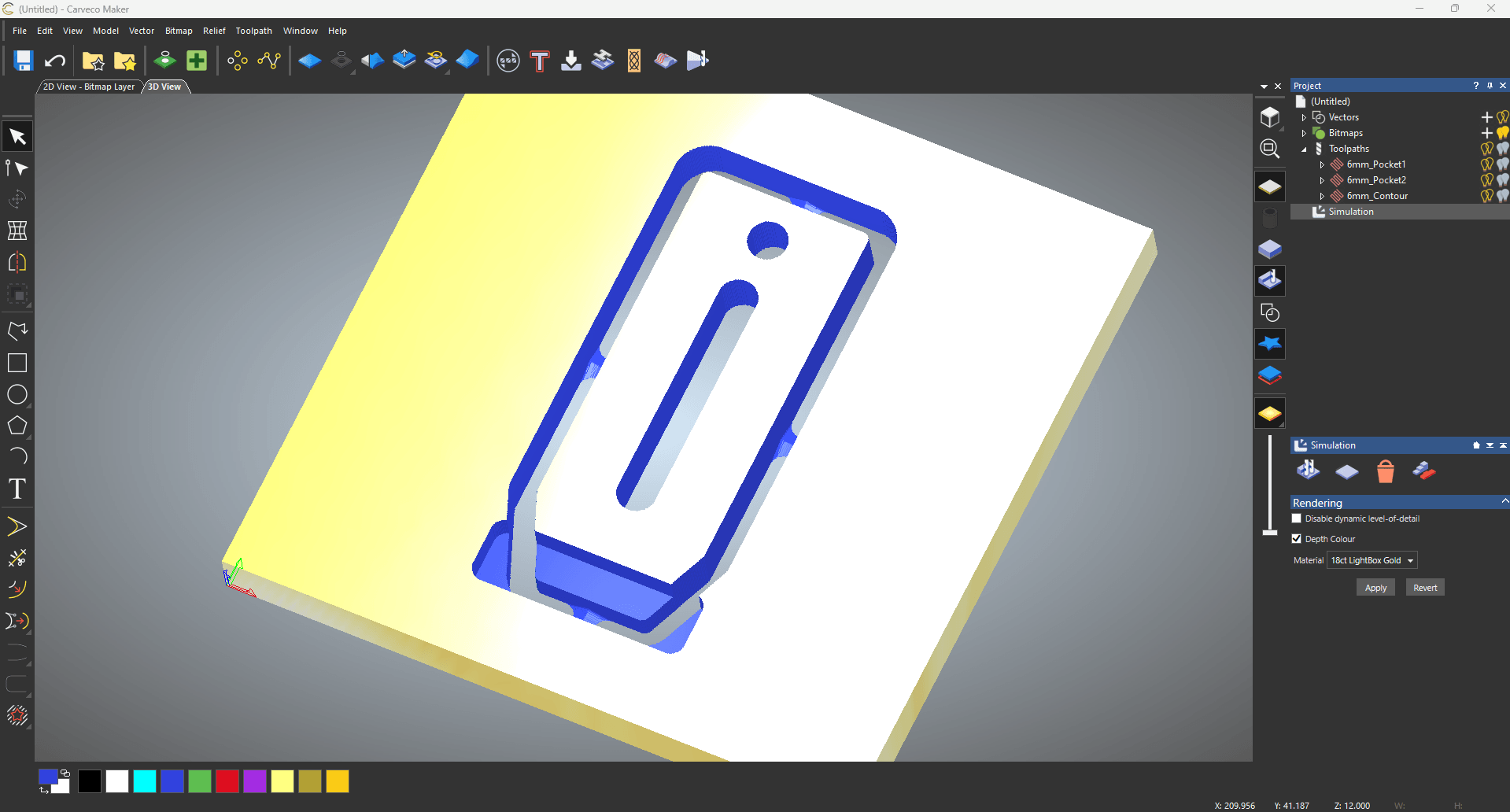Collapse the Toolpaths tree branch

click(1304, 148)
